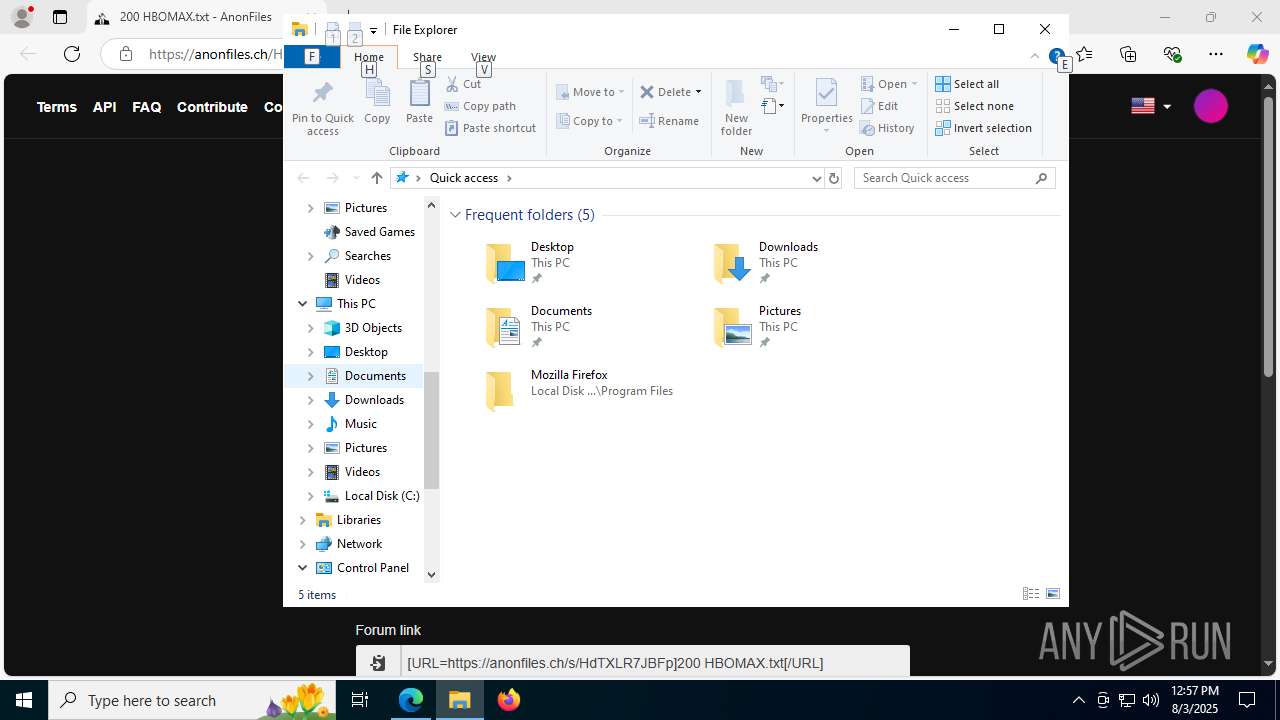Open Windows Start menu
The image size is (1280, 720).
(24, 700)
